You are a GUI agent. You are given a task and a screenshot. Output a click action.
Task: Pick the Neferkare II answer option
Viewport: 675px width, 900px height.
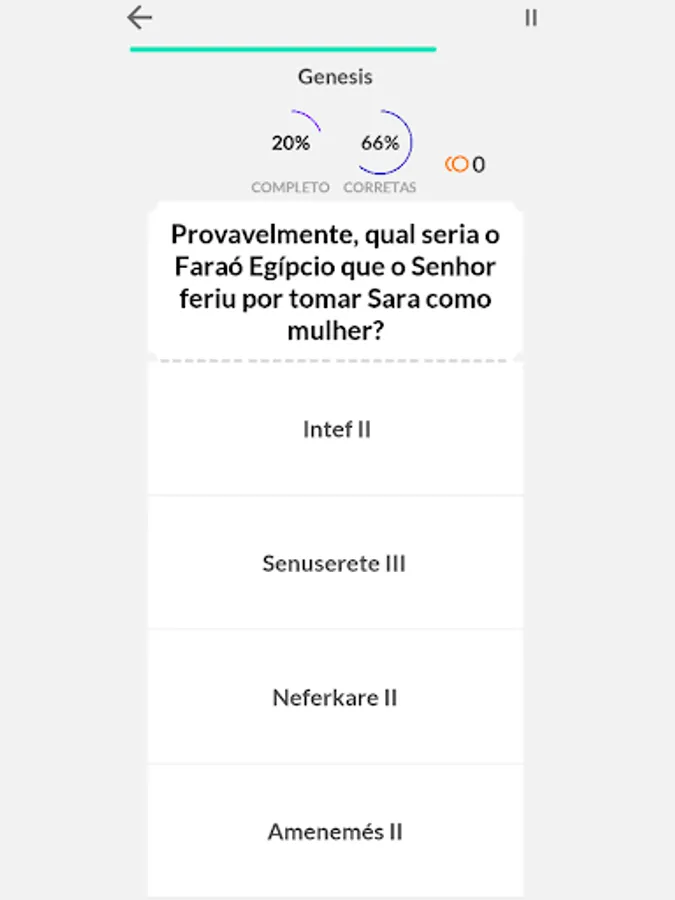pyautogui.click(x=336, y=697)
